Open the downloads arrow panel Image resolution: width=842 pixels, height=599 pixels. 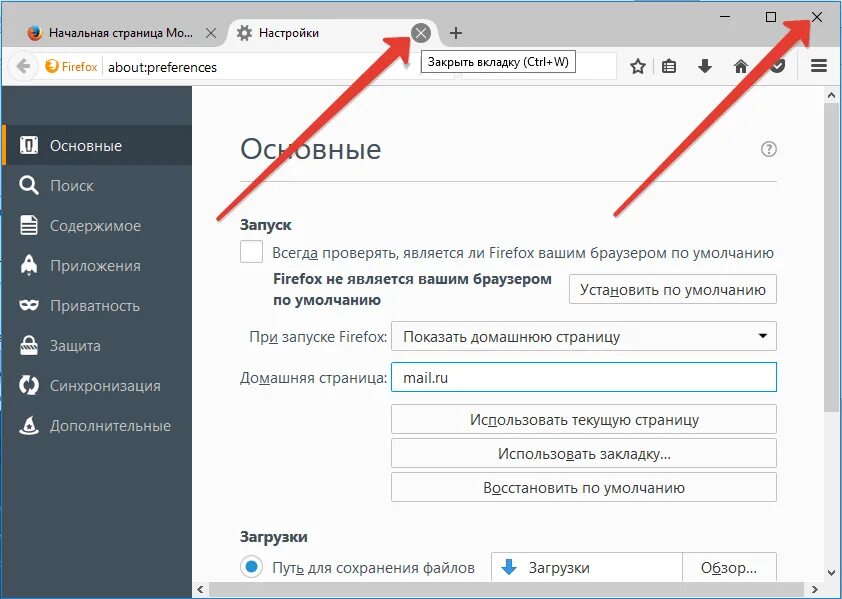pyautogui.click(x=705, y=67)
